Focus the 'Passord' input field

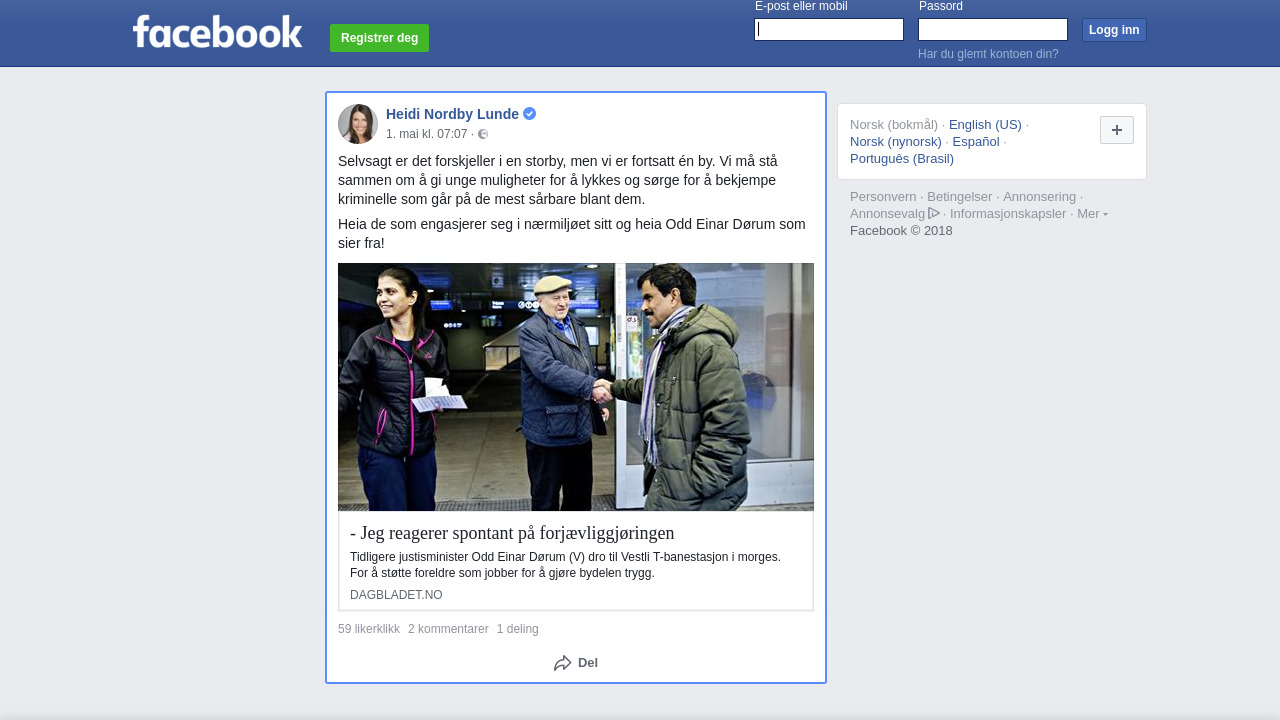tap(993, 30)
